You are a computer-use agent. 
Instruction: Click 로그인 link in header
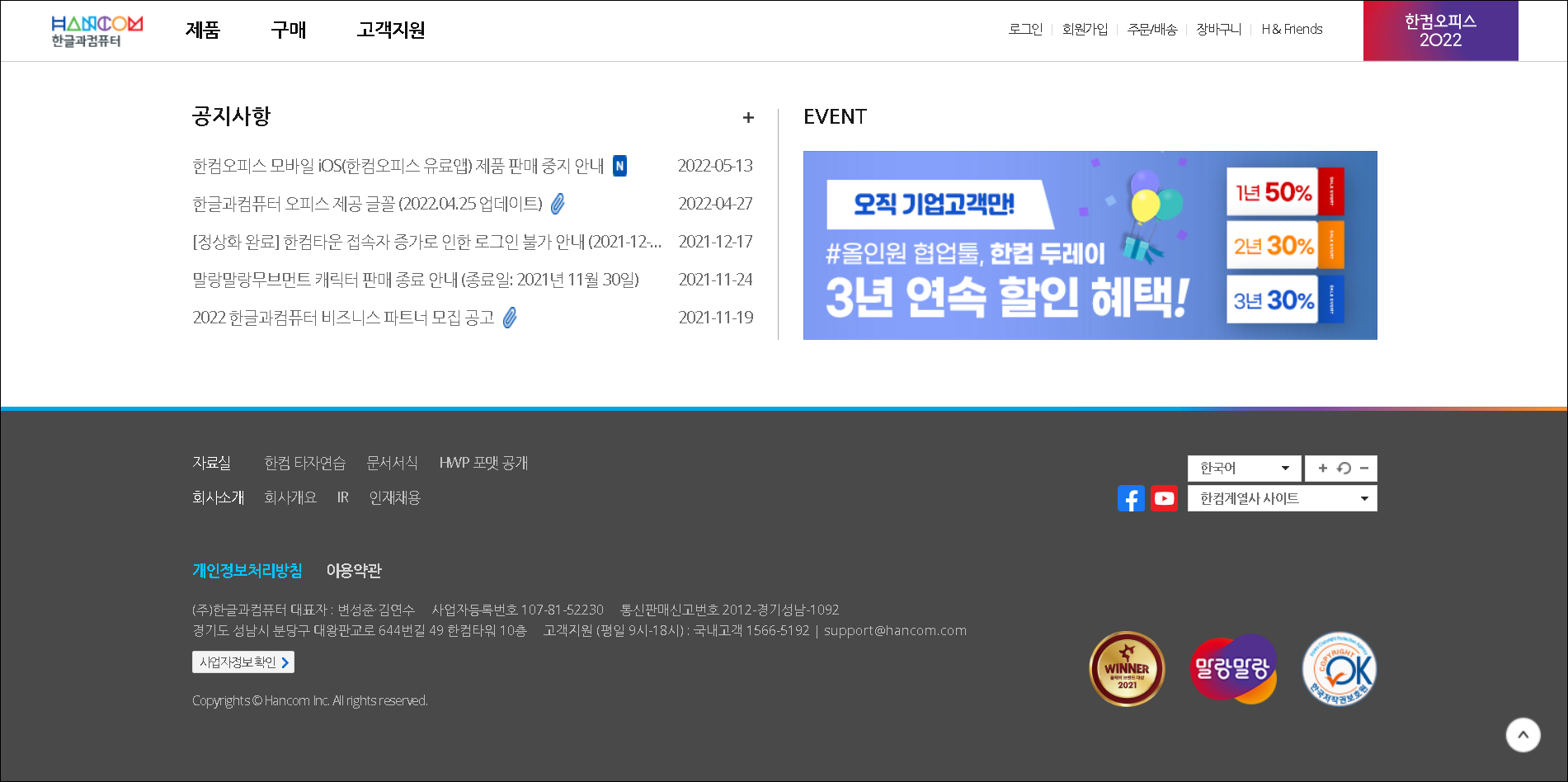tap(1025, 30)
